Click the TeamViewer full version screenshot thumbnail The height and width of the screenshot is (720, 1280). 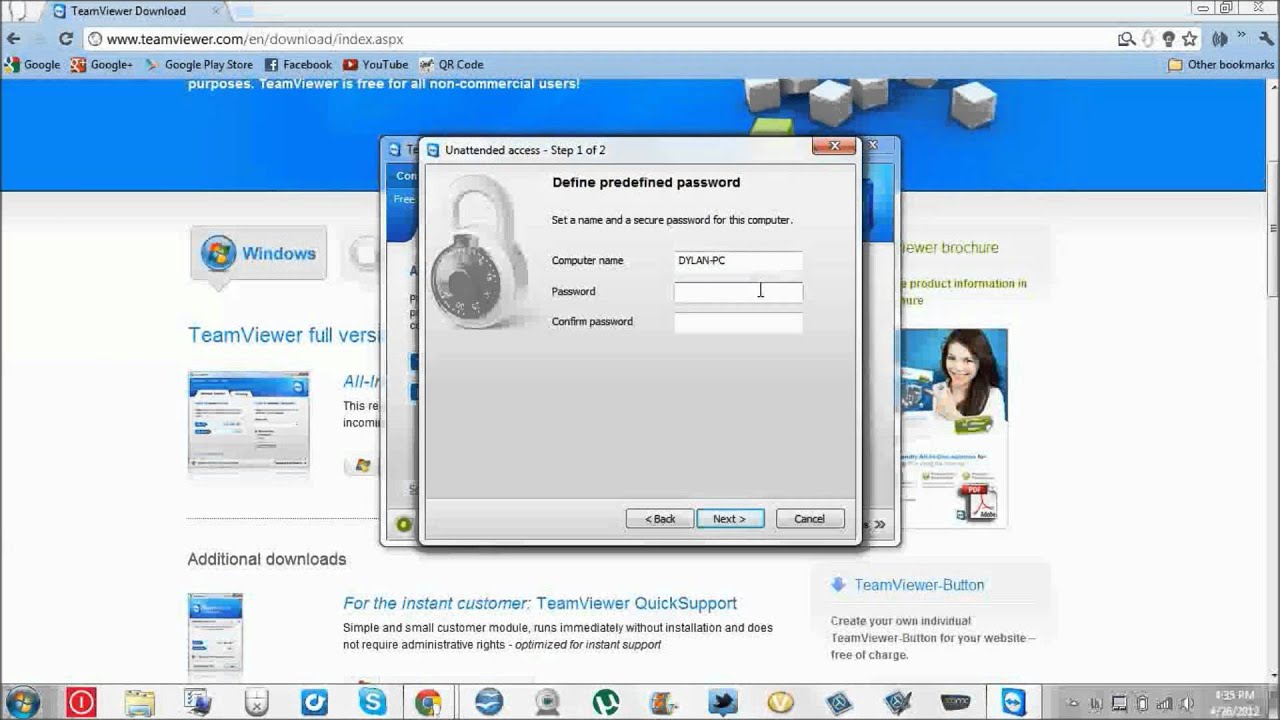pyautogui.click(x=249, y=420)
